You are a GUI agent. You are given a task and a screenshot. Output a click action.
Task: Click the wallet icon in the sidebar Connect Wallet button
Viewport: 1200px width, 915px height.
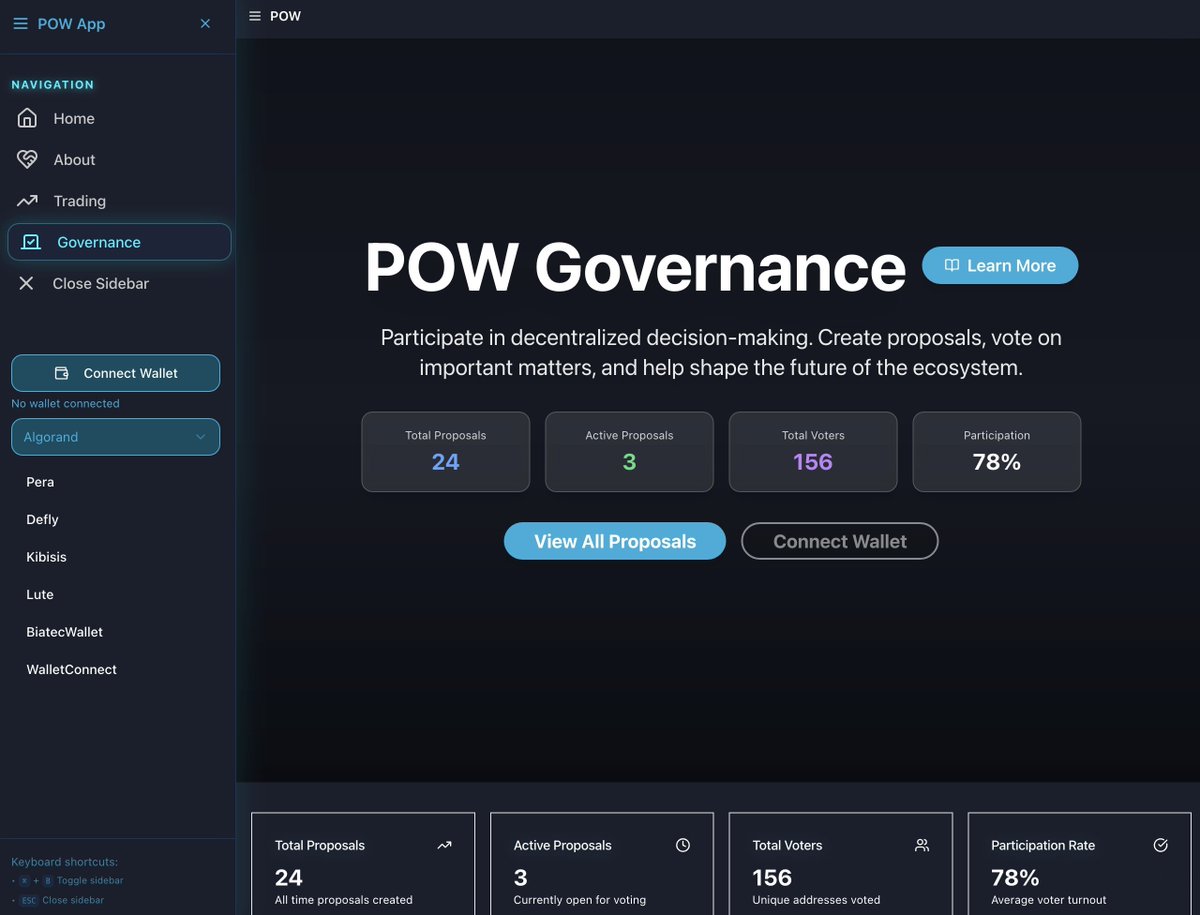point(61,373)
